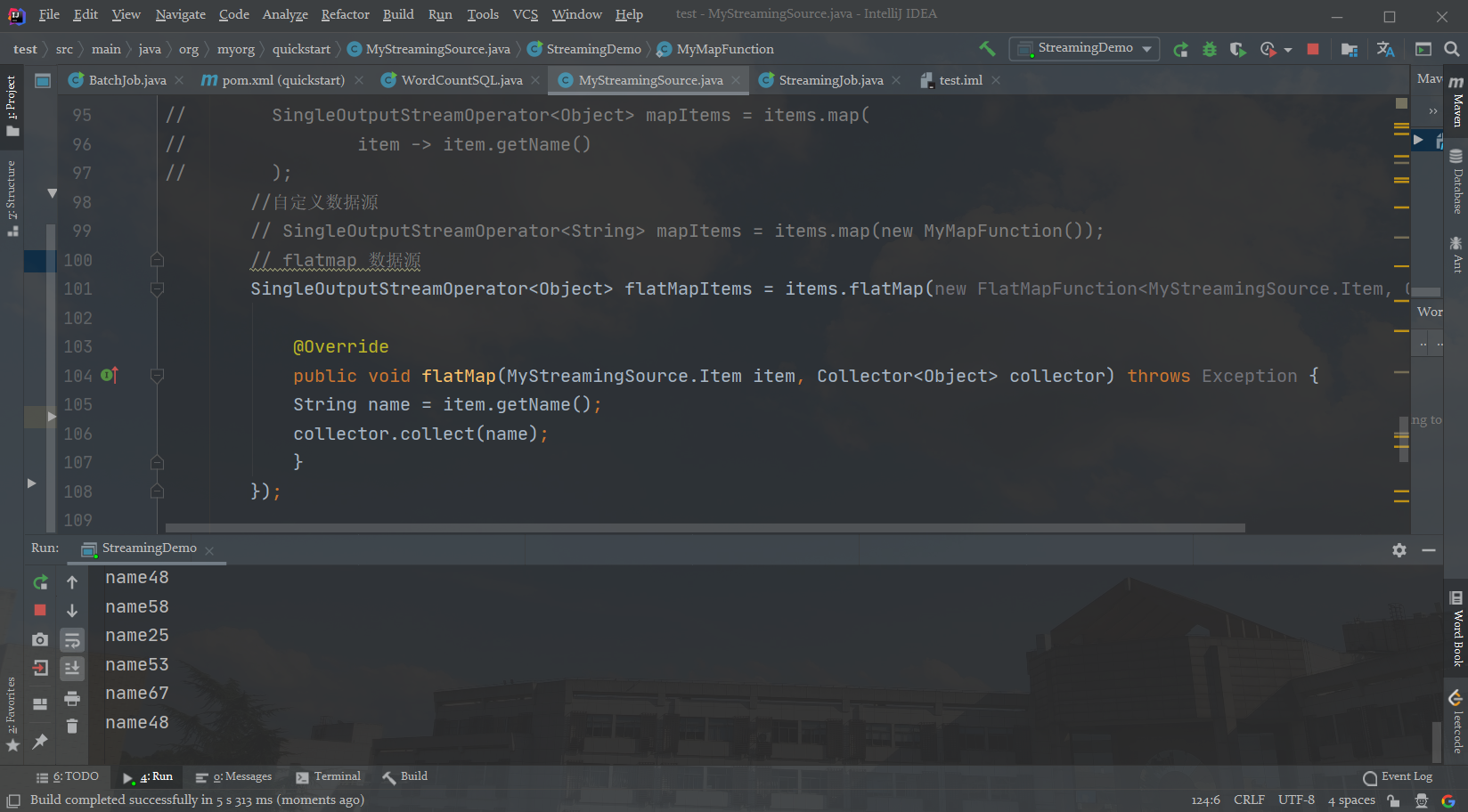Image resolution: width=1468 pixels, height=812 pixels.
Task: Change UTF-8 encoding in status bar
Action: pos(1296,800)
